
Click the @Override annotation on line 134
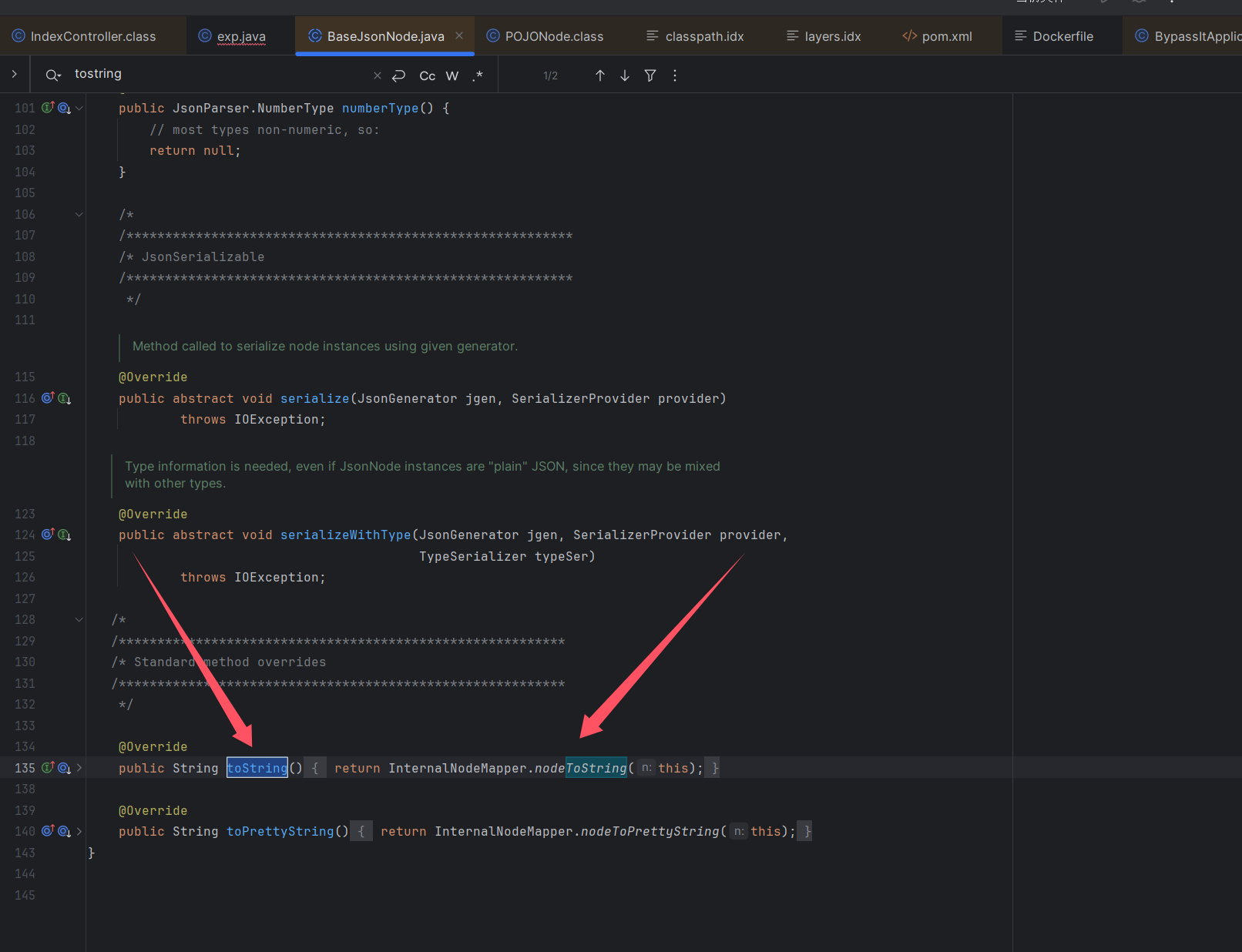[x=153, y=746]
